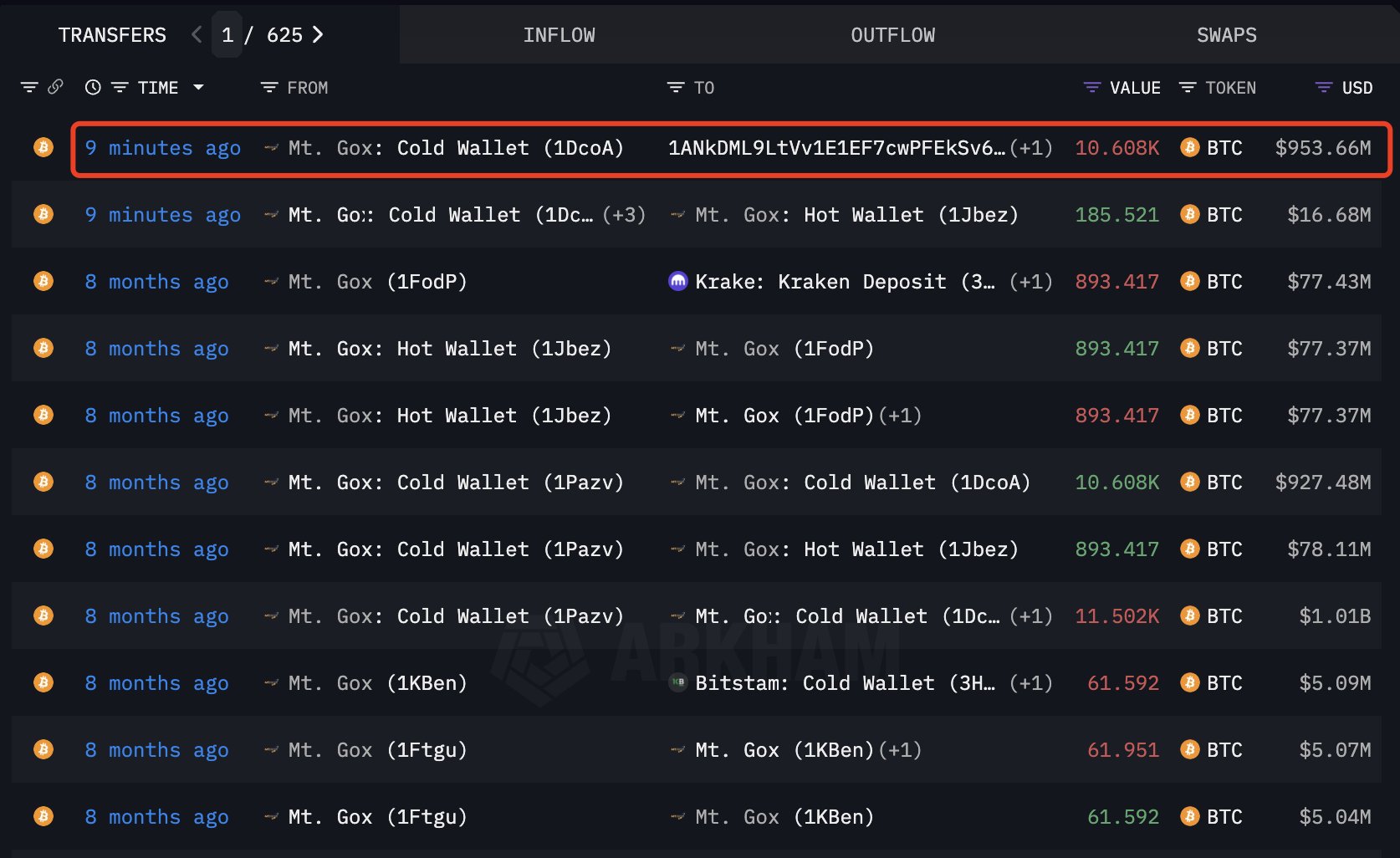
Task: Select the value 185.521
Action: (1117, 215)
